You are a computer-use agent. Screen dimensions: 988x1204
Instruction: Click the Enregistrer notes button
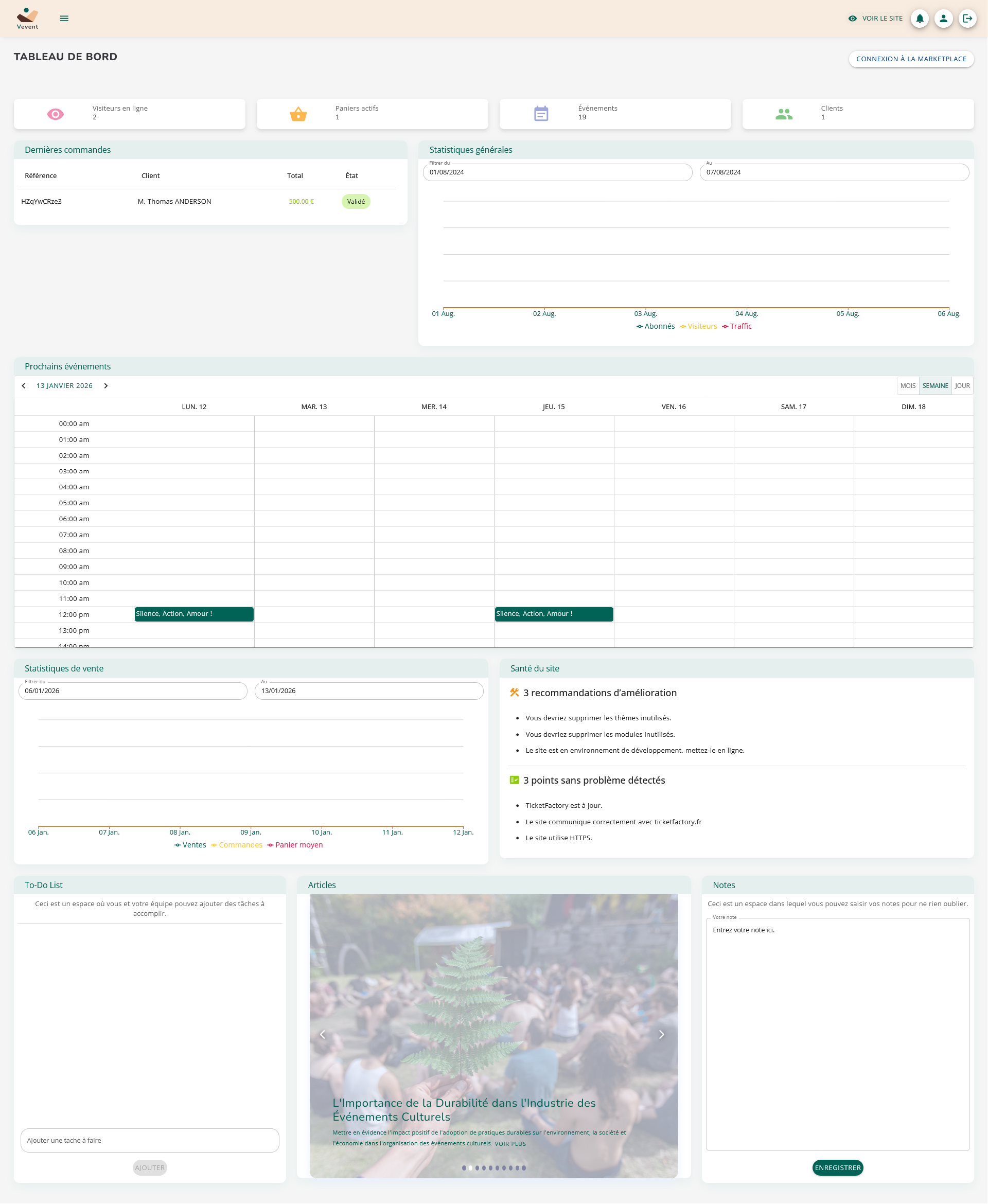(x=837, y=1167)
